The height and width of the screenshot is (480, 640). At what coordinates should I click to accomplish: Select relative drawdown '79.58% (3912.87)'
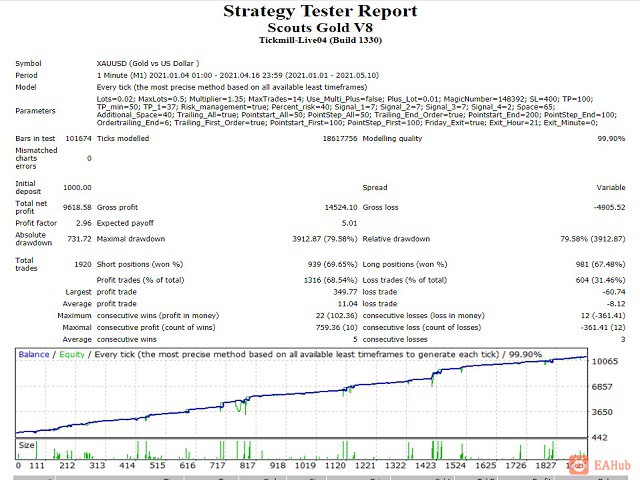coord(593,239)
